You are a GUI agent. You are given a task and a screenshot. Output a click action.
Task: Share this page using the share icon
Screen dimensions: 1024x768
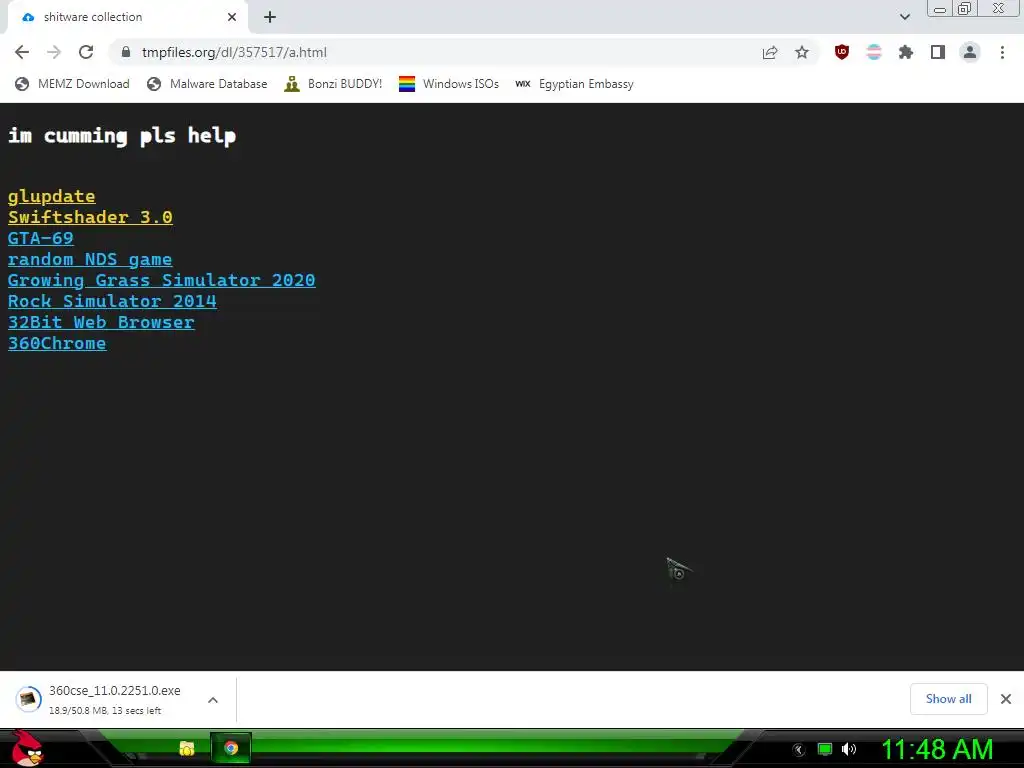770,52
